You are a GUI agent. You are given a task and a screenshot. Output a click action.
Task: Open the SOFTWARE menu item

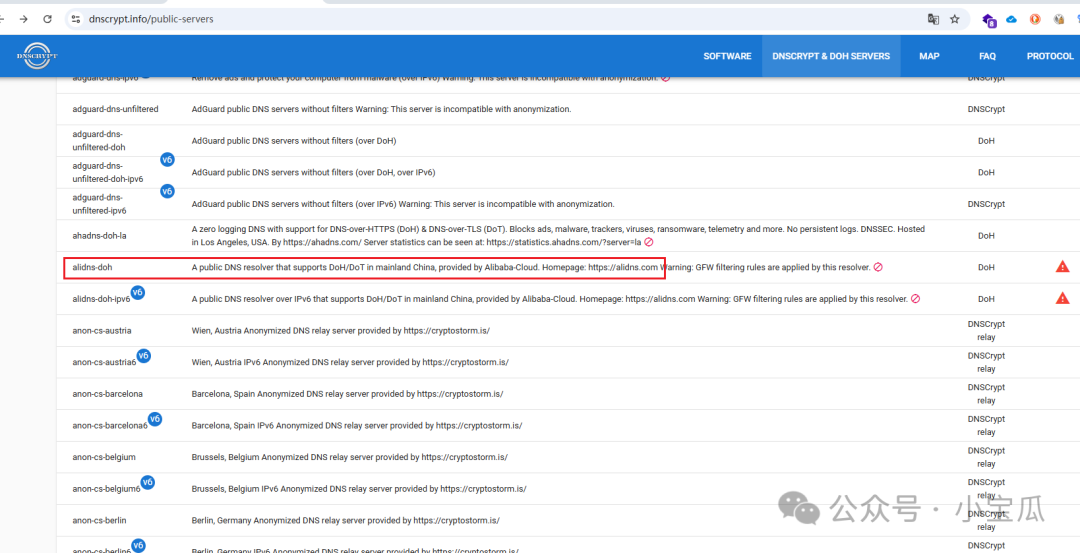click(x=727, y=56)
